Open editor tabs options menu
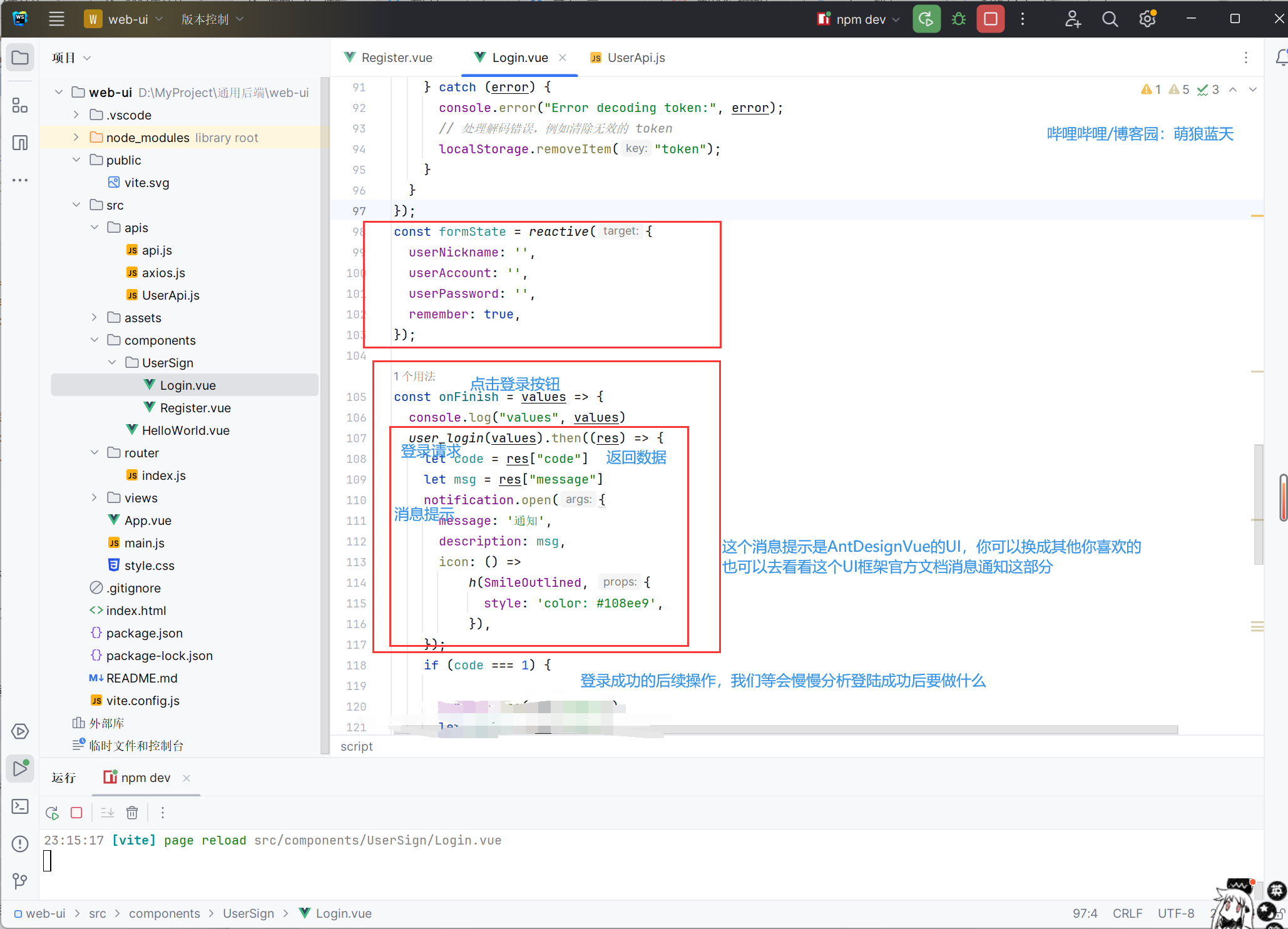The height and width of the screenshot is (929, 1288). 1246,58
